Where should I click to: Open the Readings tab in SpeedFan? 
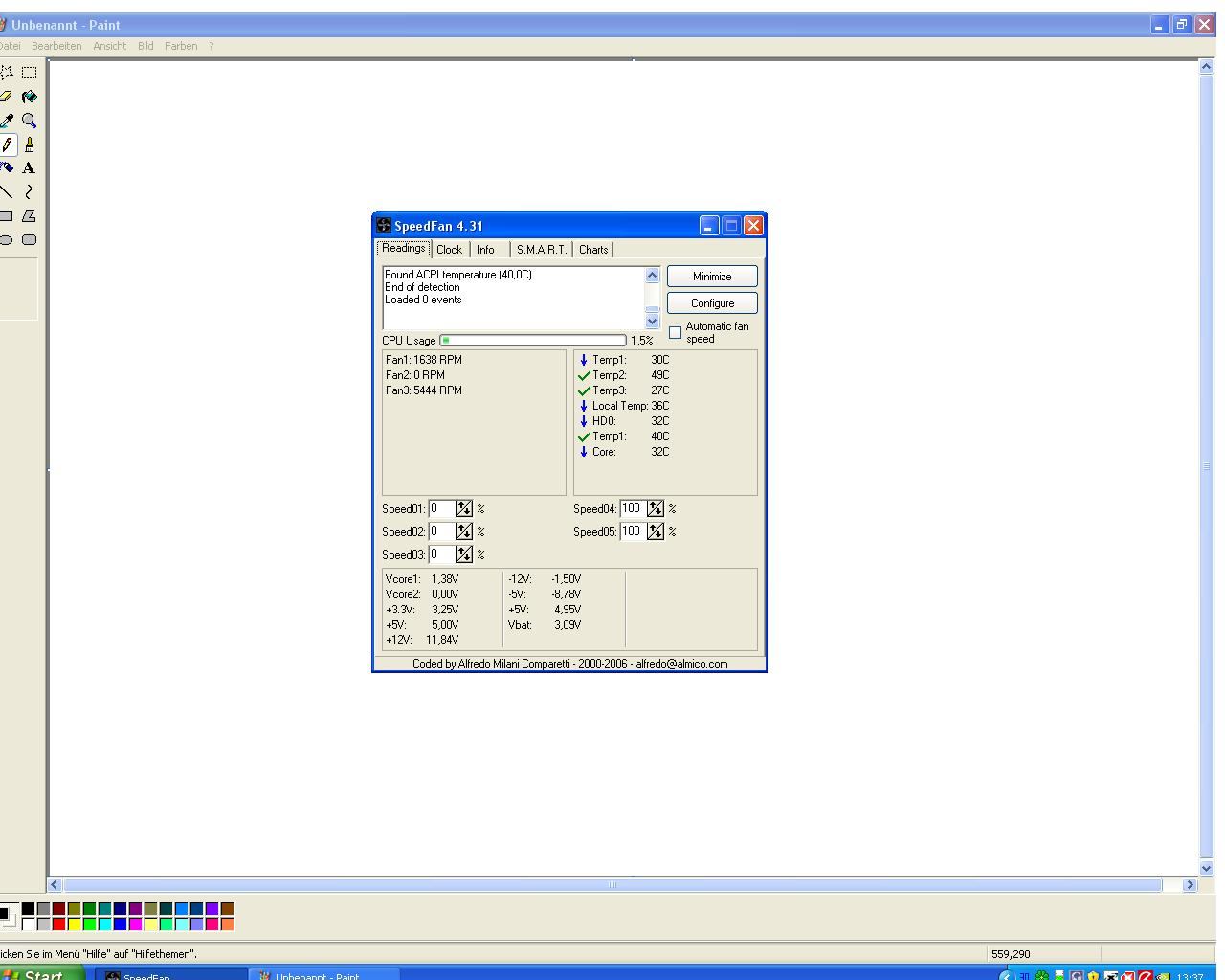pyautogui.click(x=403, y=248)
